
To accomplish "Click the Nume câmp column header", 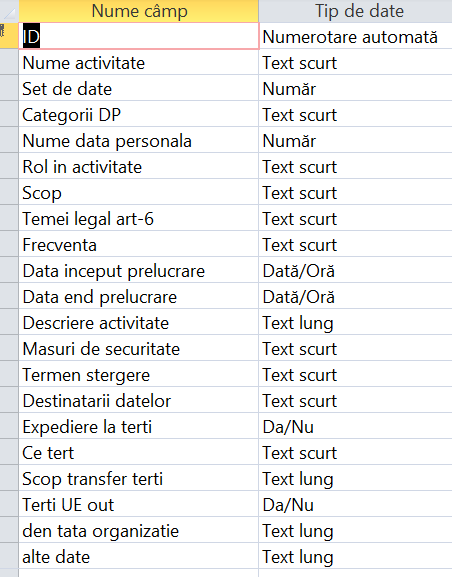I will tap(139, 11).
